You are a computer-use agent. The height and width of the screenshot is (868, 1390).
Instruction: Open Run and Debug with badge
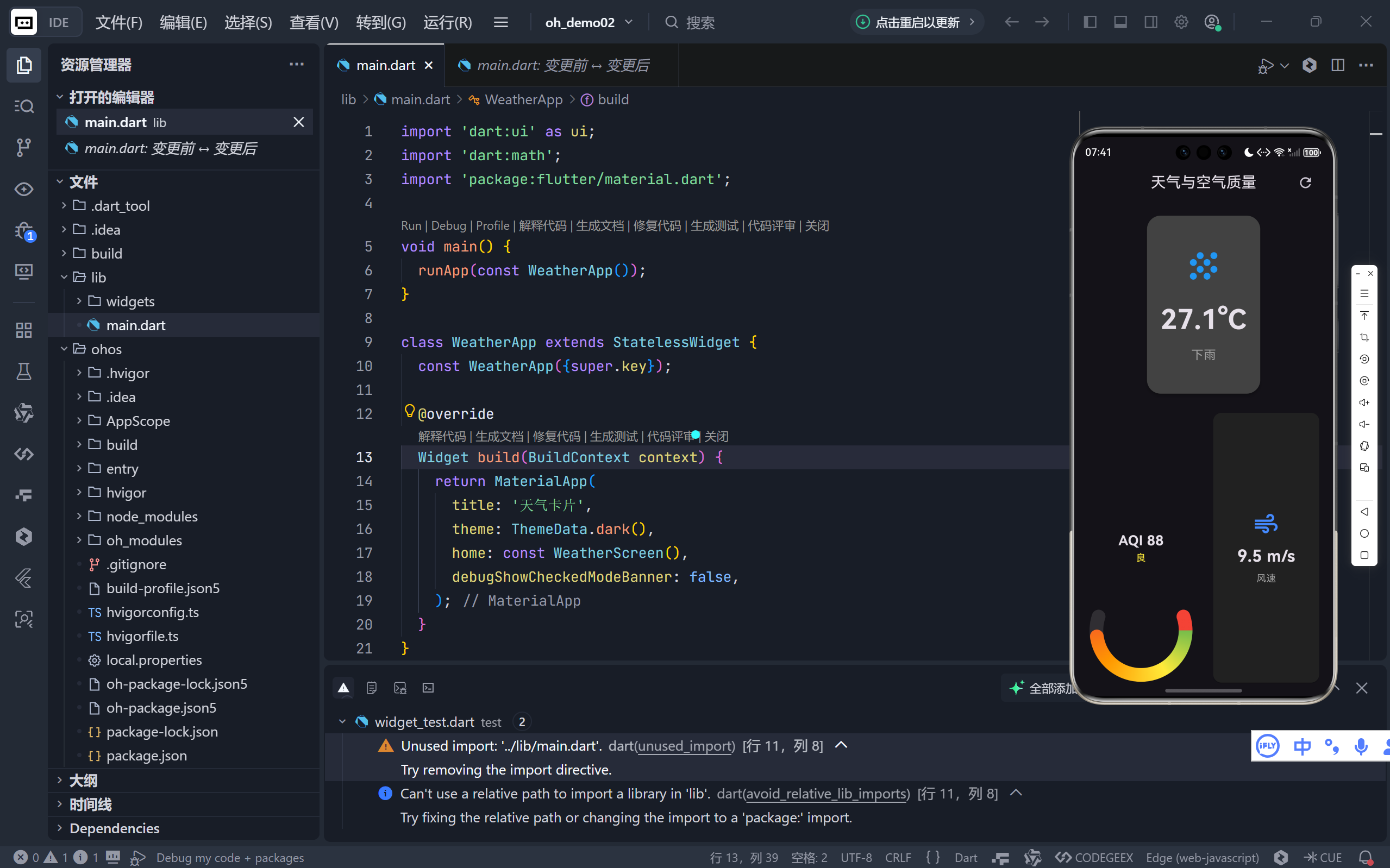click(23, 231)
